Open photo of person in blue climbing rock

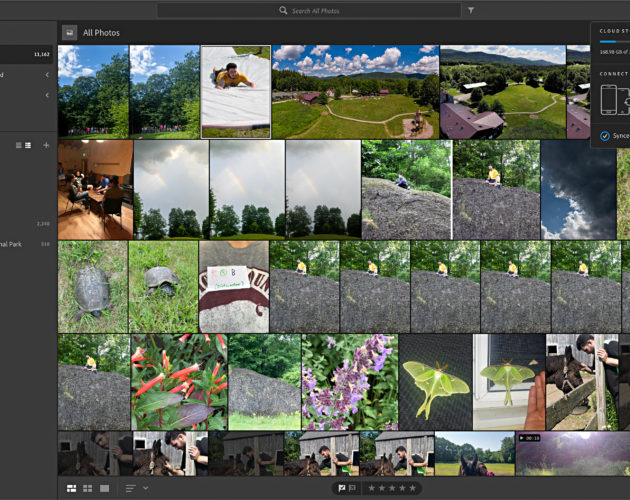pos(406,190)
